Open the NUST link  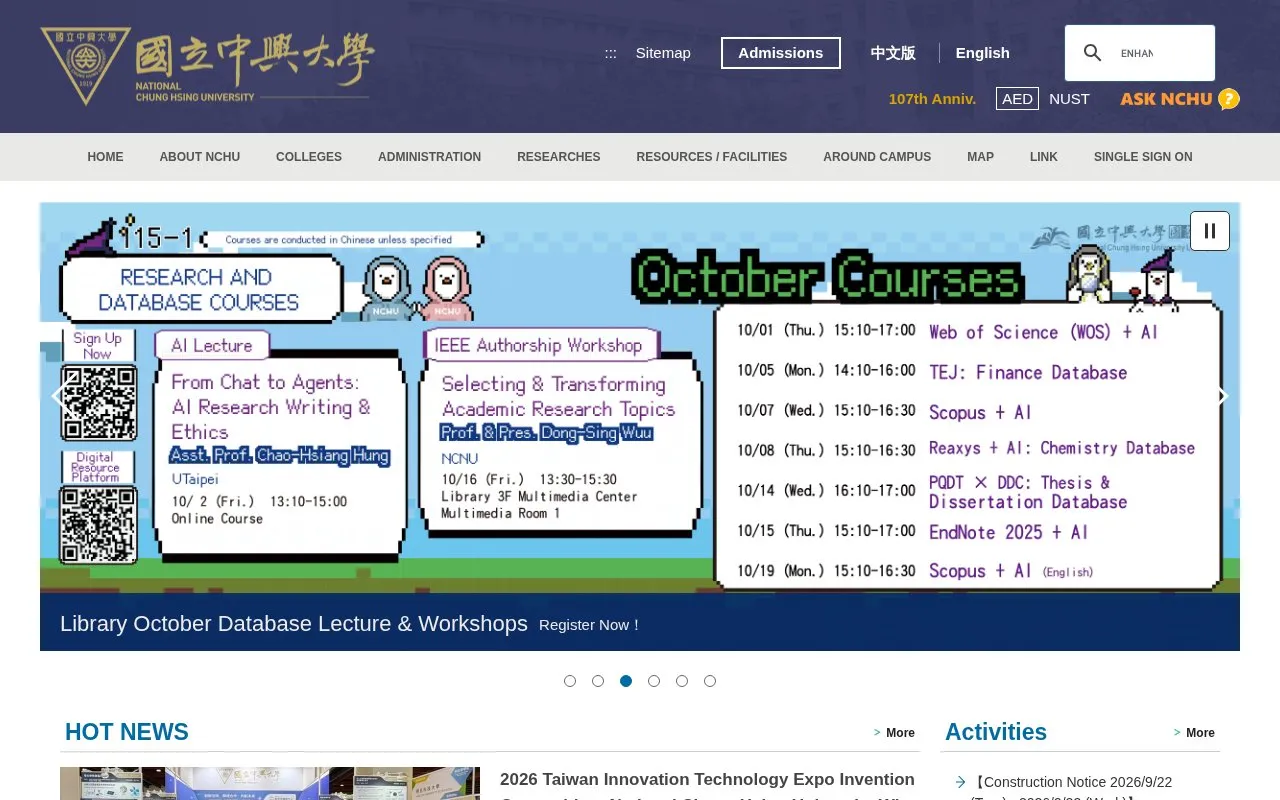click(1069, 99)
